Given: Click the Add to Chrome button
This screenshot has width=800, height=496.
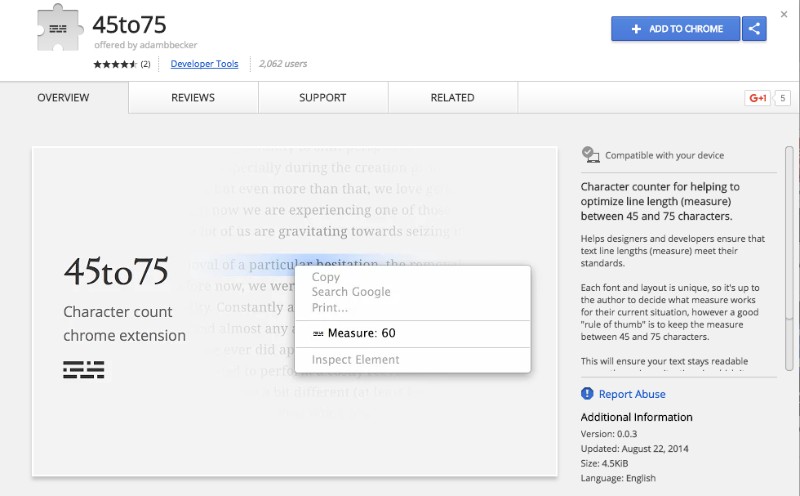Looking at the screenshot, I should tap(676, 29).
